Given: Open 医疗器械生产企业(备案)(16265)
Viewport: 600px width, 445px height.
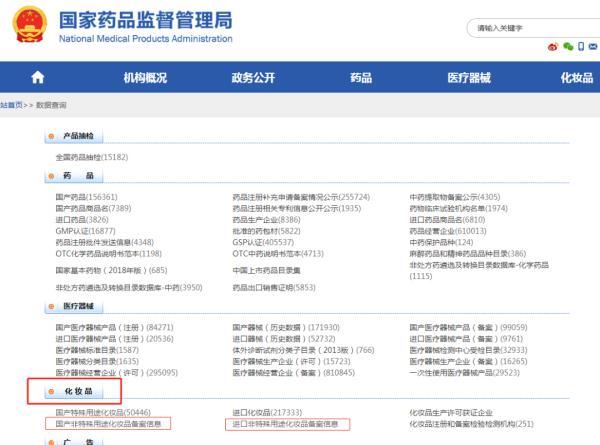Looking at the screenshot, I should point(468,362).
